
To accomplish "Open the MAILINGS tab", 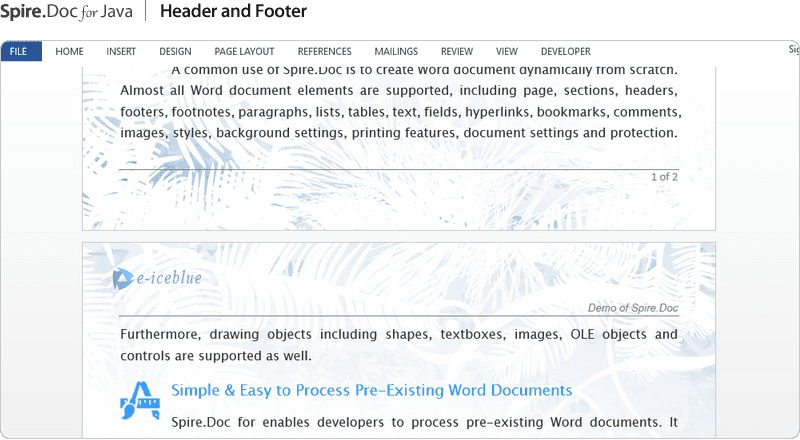I will pyautogui.click(x=396, y=52).
